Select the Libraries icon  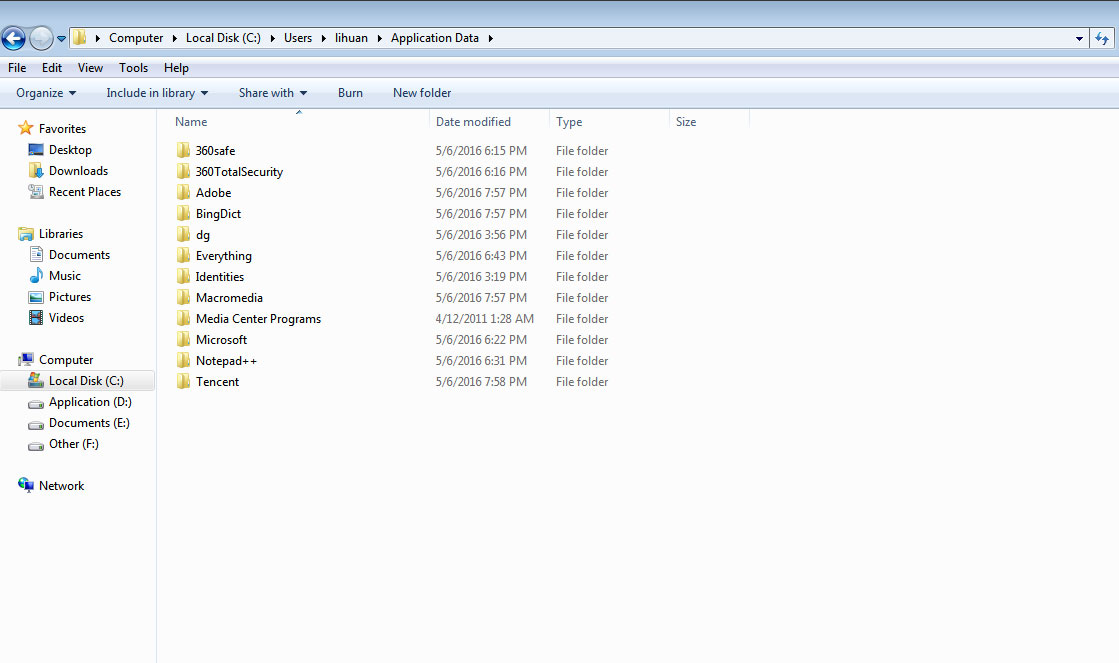(26, 234)
